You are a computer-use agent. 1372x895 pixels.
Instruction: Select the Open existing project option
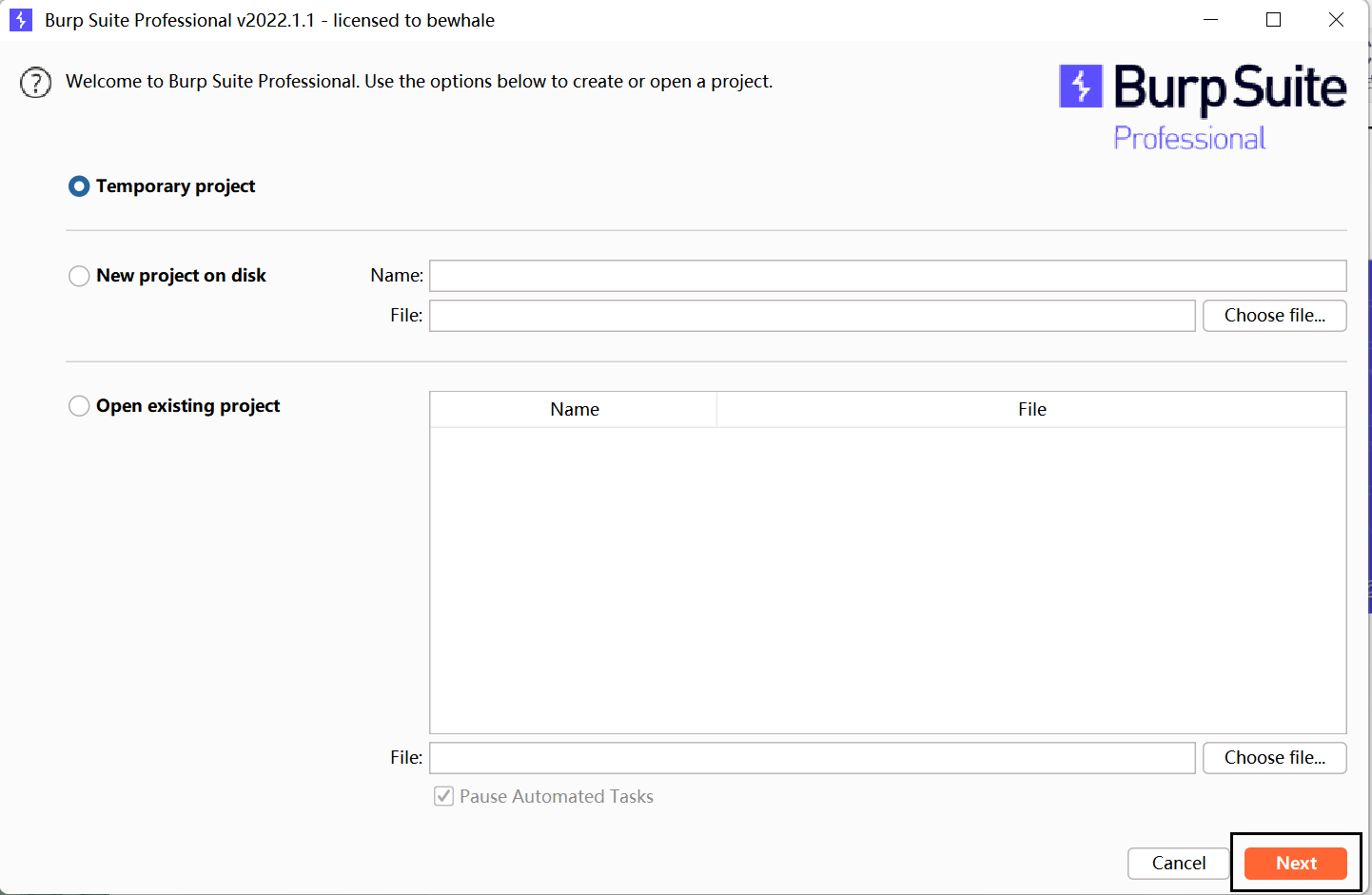79,405
